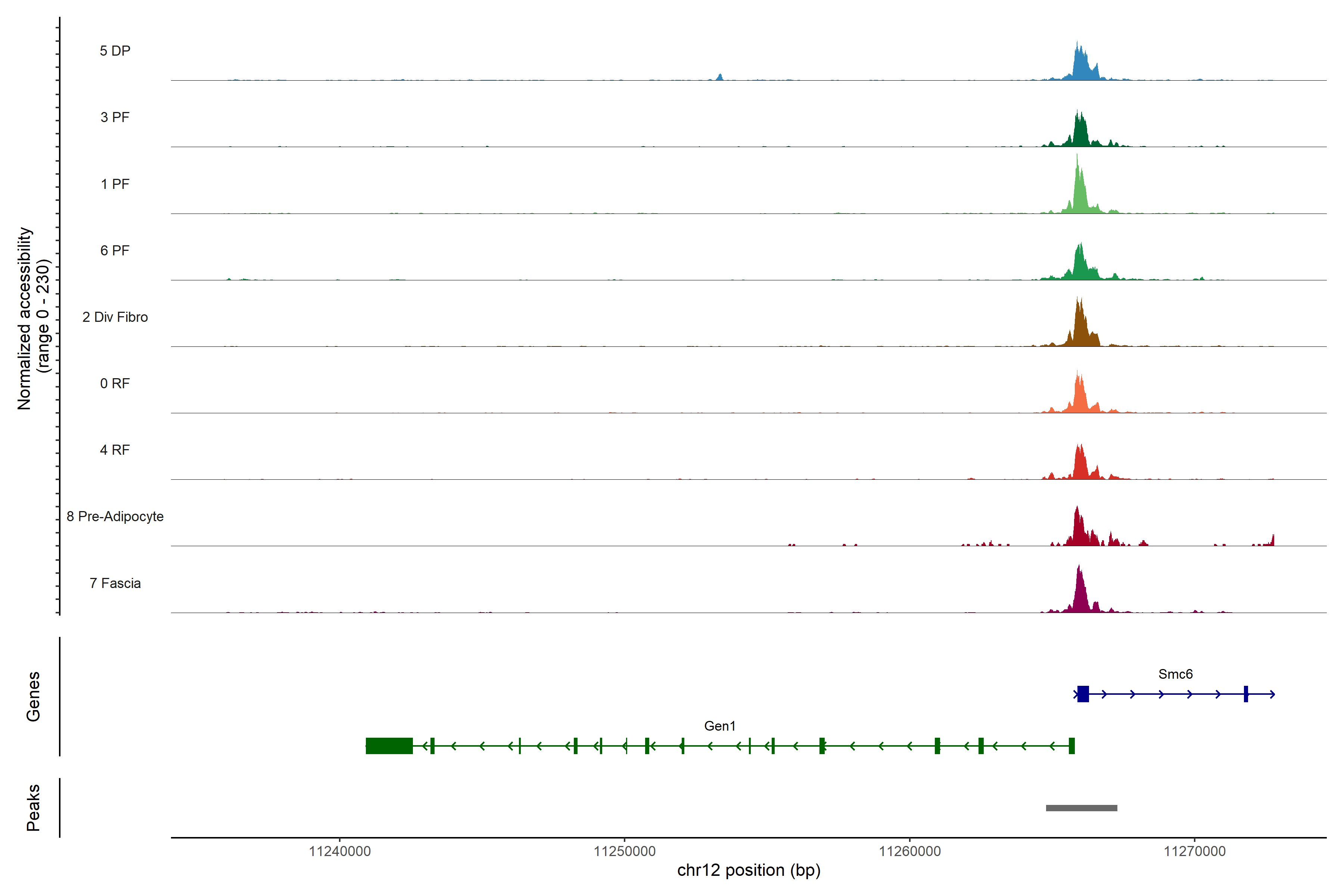Viewport: 1344px width, 896px height.
Task: Click the small 5 DP peak mid-track
Action: point(719,77)
